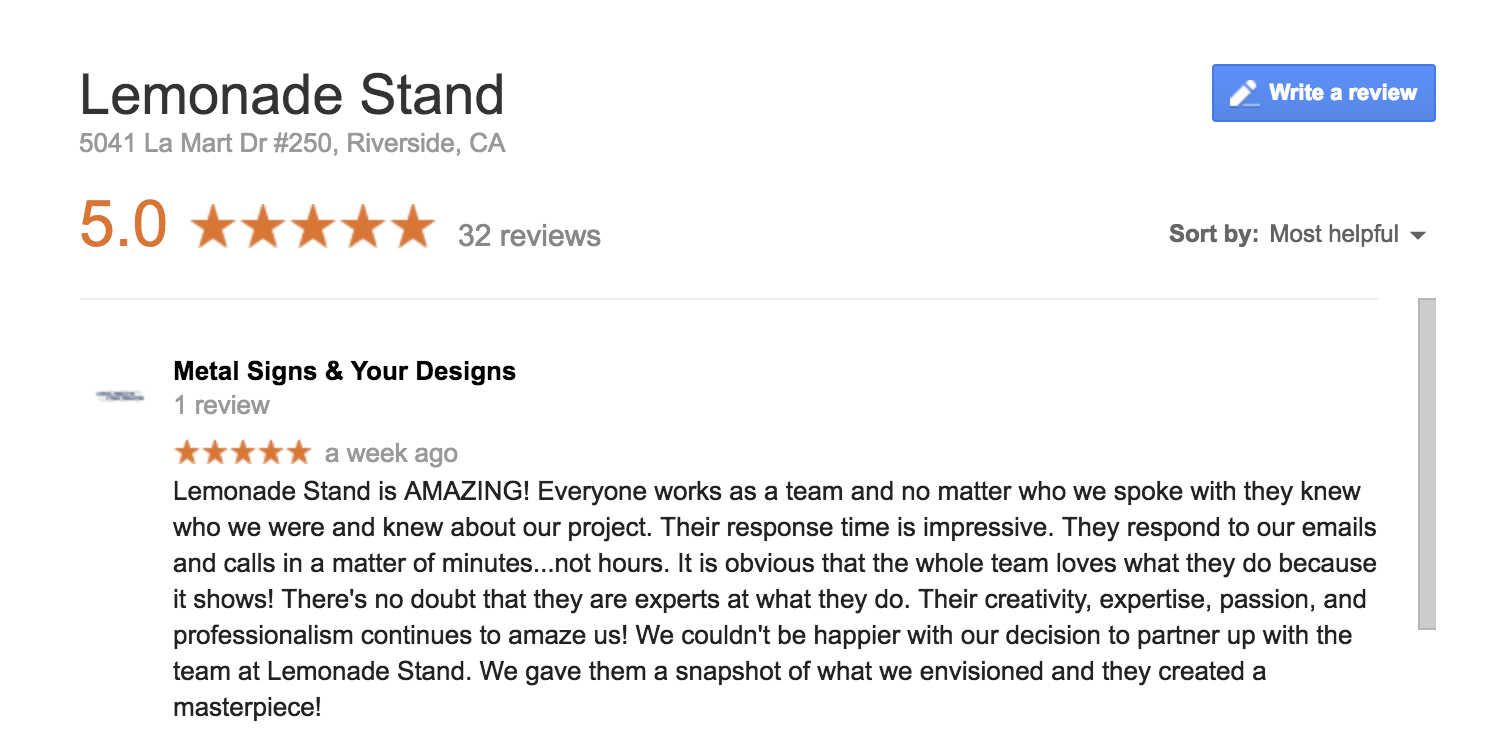
Task: Select the 32 reviews count
Action: pos(529,236)
